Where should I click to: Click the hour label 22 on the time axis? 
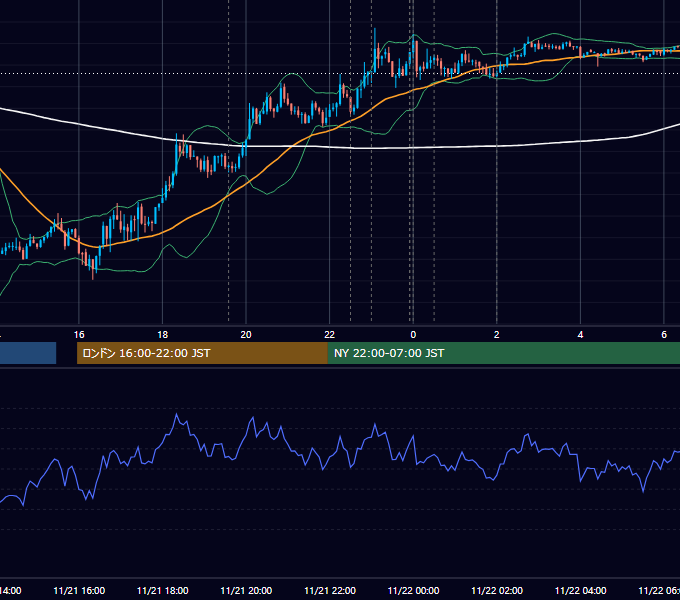(x=330, y=335)
